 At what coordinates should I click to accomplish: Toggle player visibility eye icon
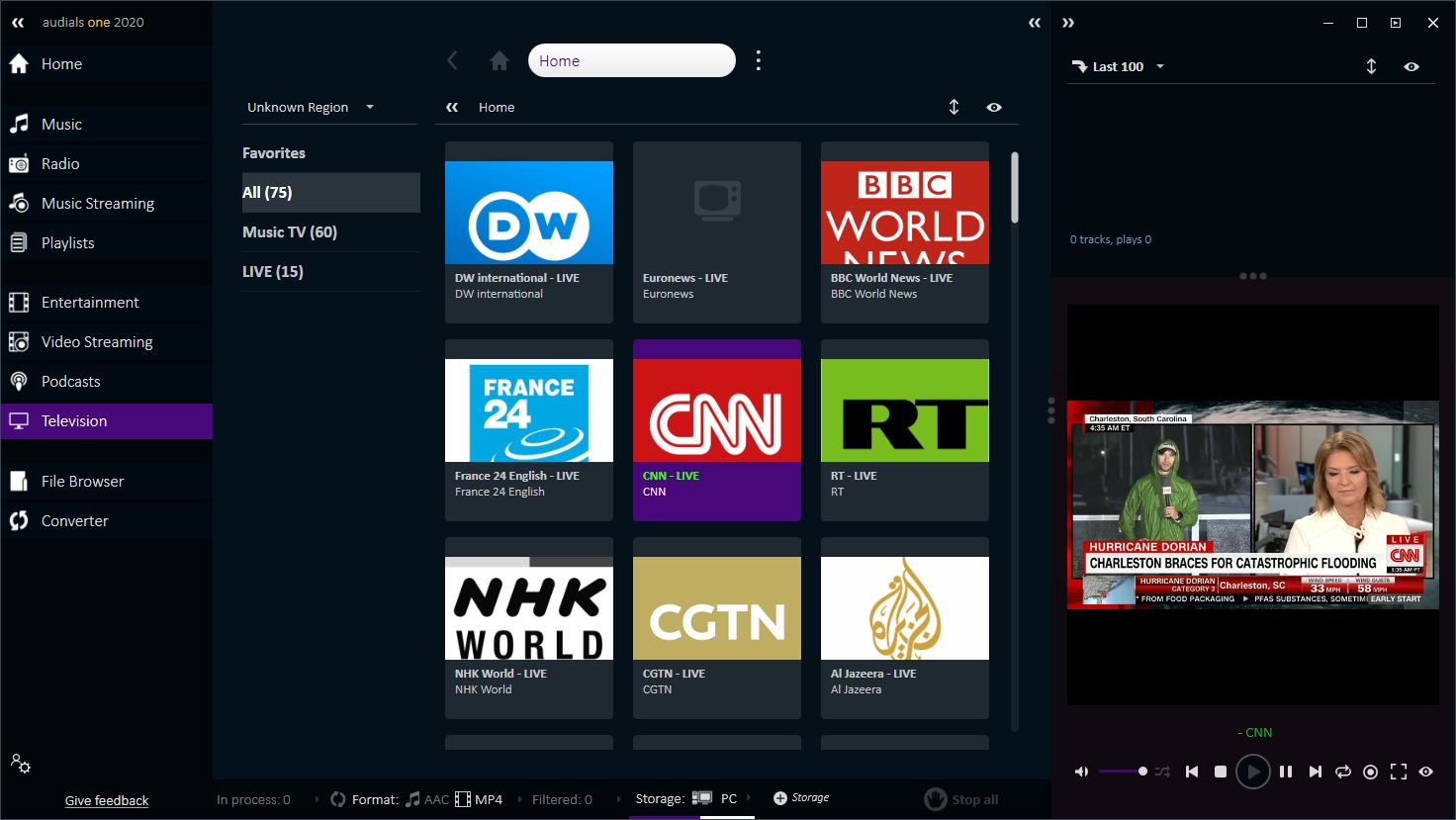1425,772
